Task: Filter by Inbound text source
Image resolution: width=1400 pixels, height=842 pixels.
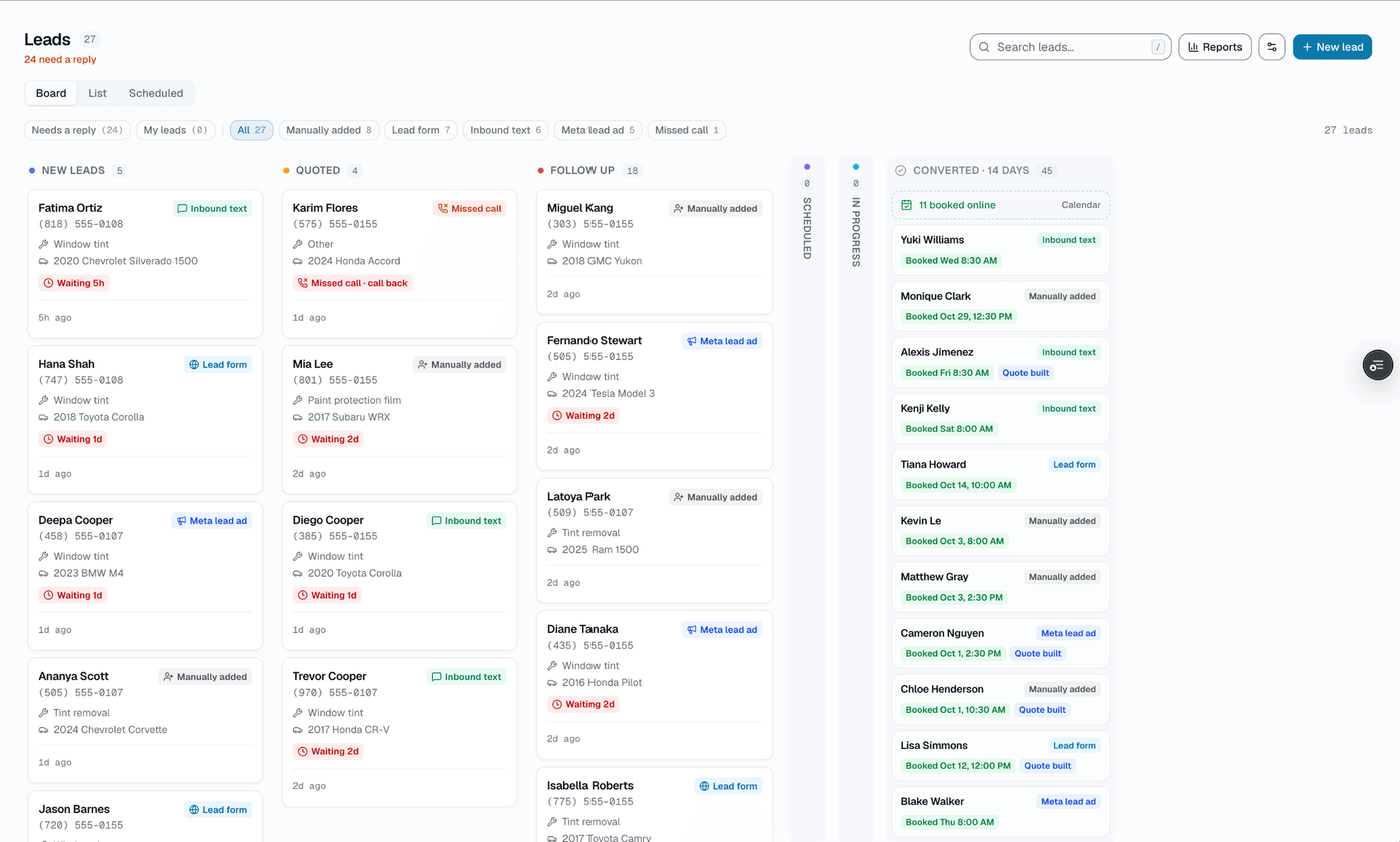Action: pos(505,130)
